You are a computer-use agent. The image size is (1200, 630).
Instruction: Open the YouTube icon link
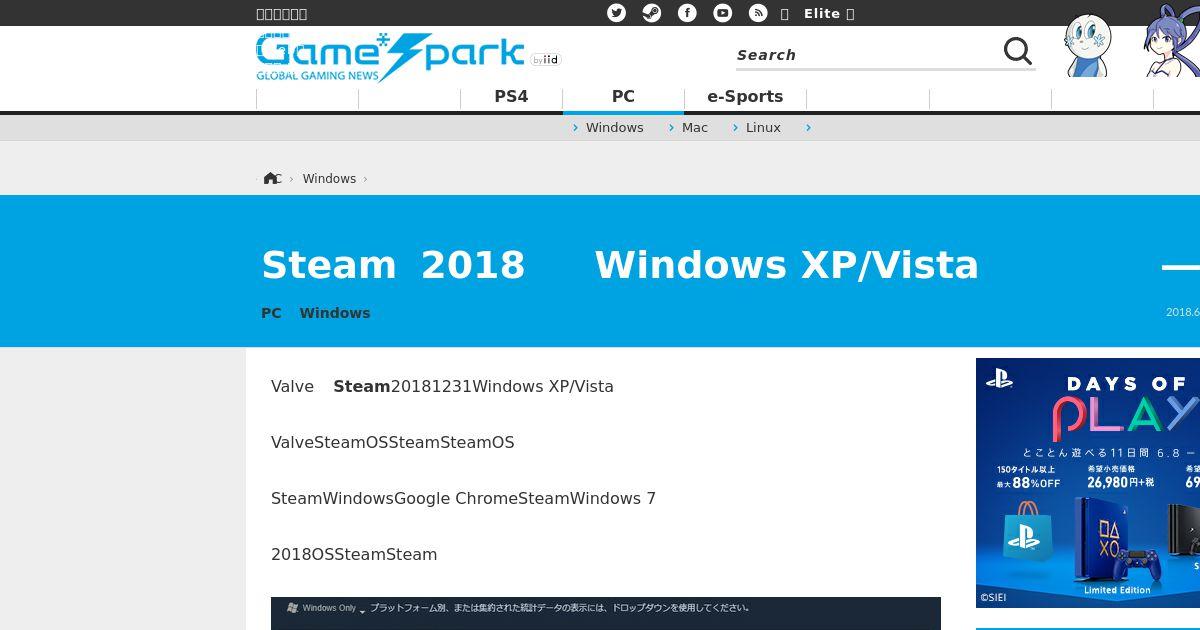[x=722, y=13]
